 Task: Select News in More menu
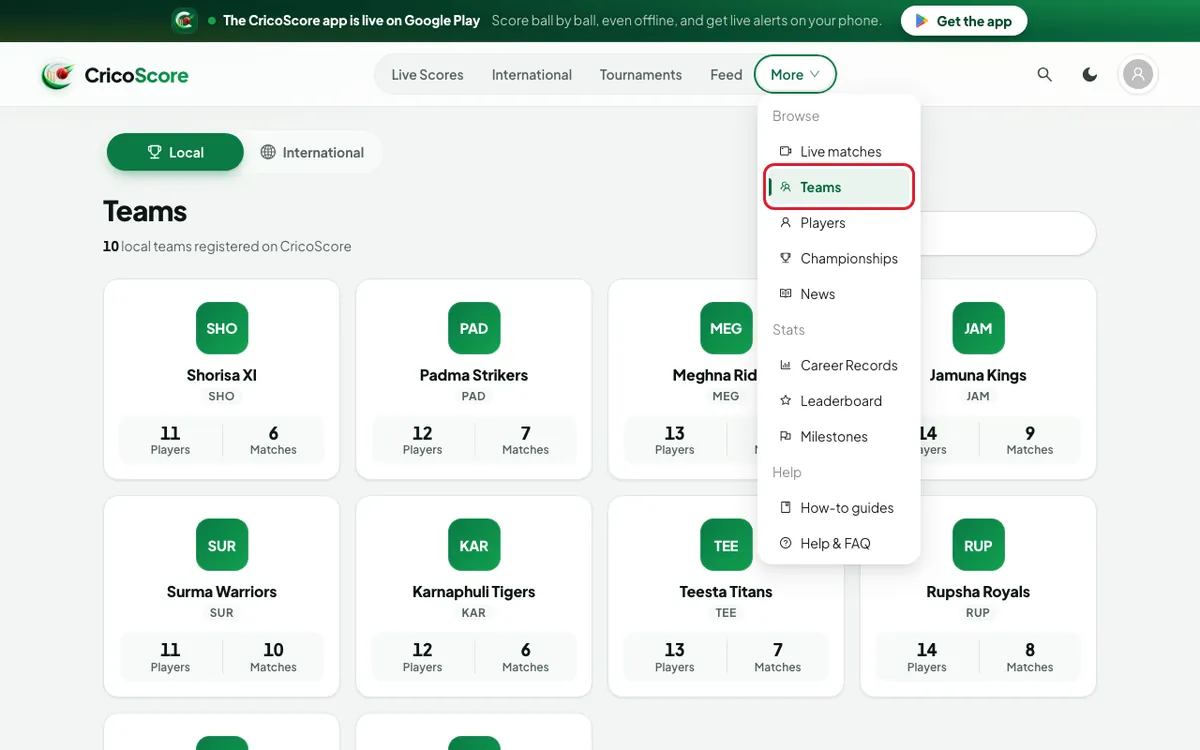coord(839,294)
